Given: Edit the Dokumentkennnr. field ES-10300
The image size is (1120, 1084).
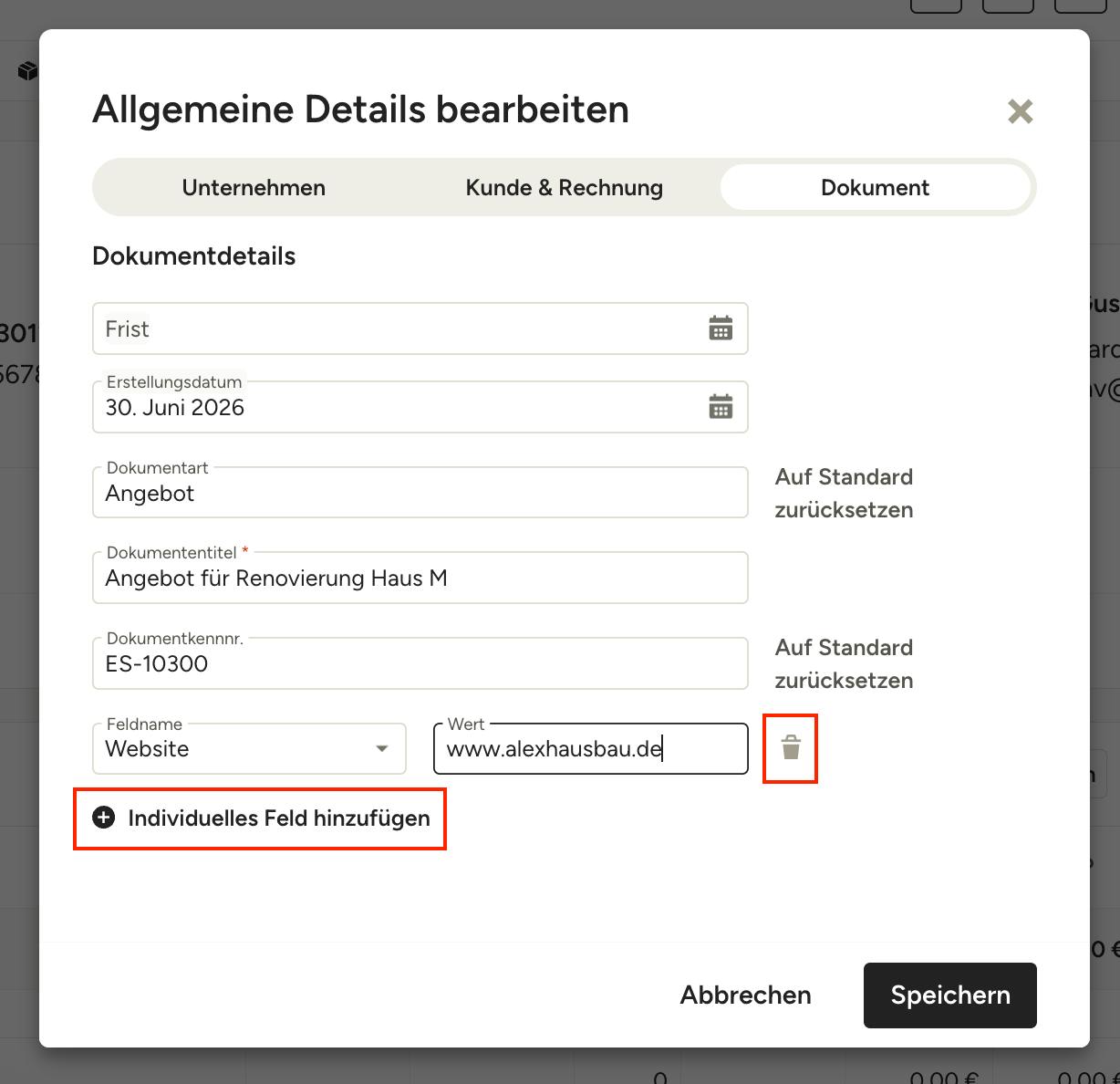Looking at the screenshot, I should [x=420, y=663].
